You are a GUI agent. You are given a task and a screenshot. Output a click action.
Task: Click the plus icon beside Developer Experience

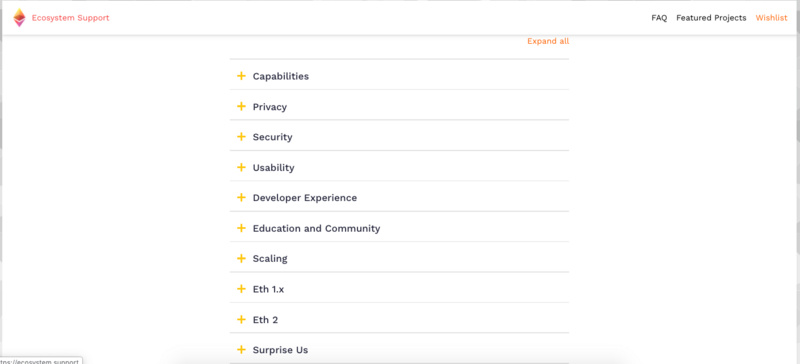click(241, 198)
